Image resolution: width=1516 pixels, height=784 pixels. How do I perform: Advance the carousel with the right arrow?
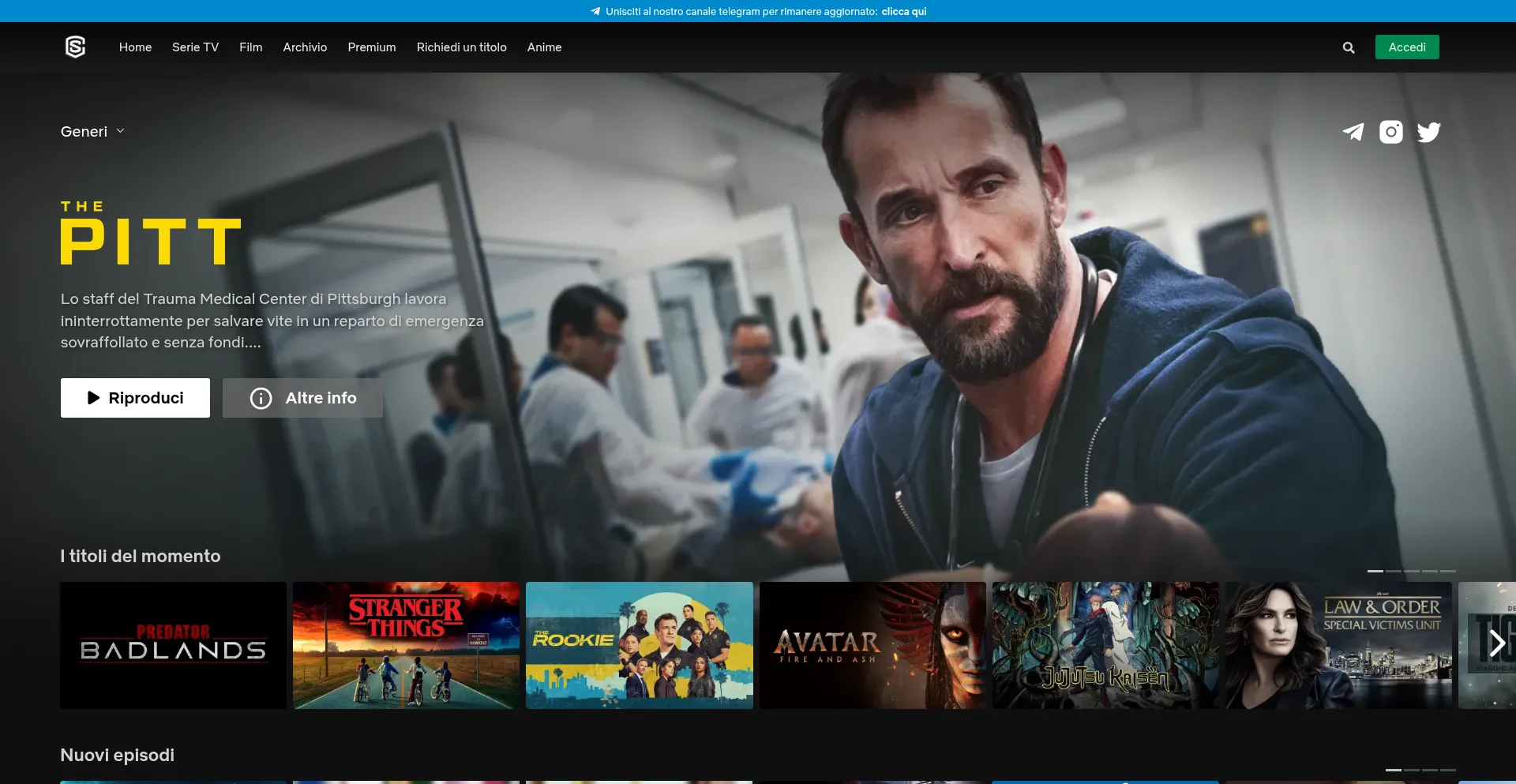(1497, 643)
